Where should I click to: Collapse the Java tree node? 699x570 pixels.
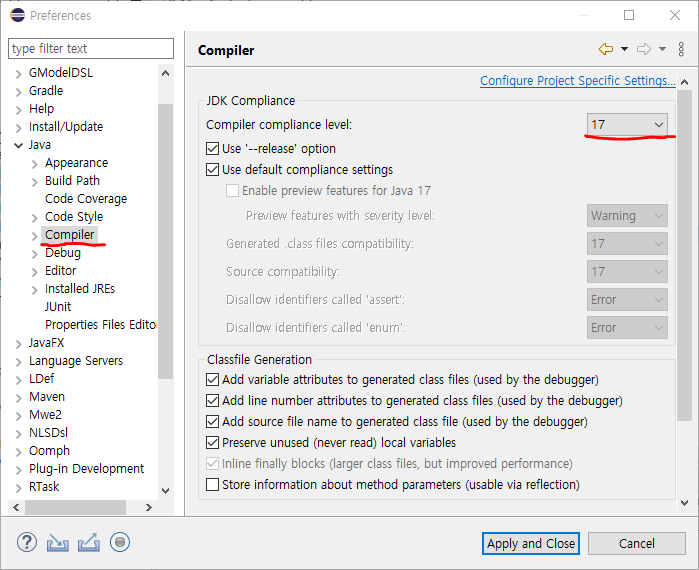18,145
